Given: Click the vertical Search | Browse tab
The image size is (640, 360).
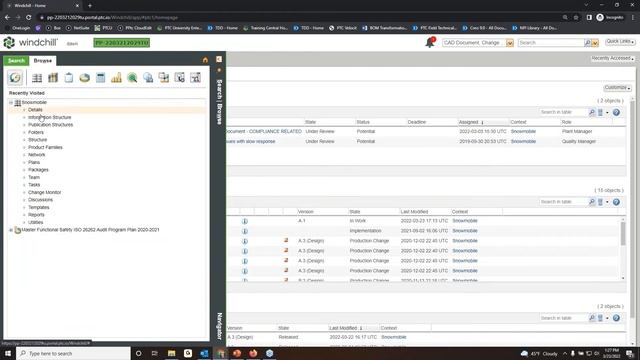Looking at the screenshot, I should (x=220, y=102).
